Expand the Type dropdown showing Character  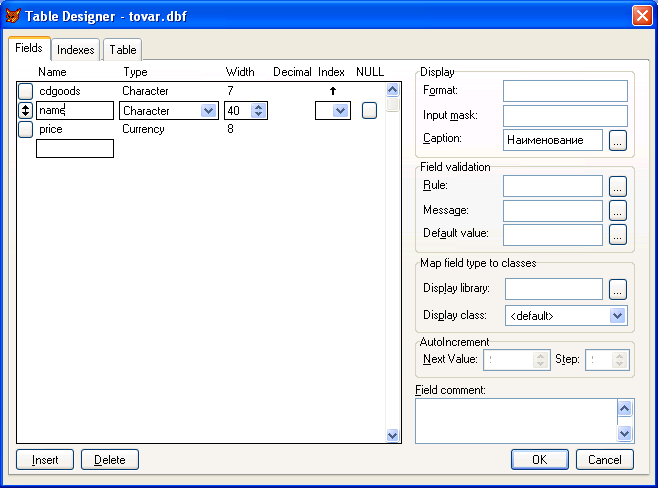[x=209, y=111]
